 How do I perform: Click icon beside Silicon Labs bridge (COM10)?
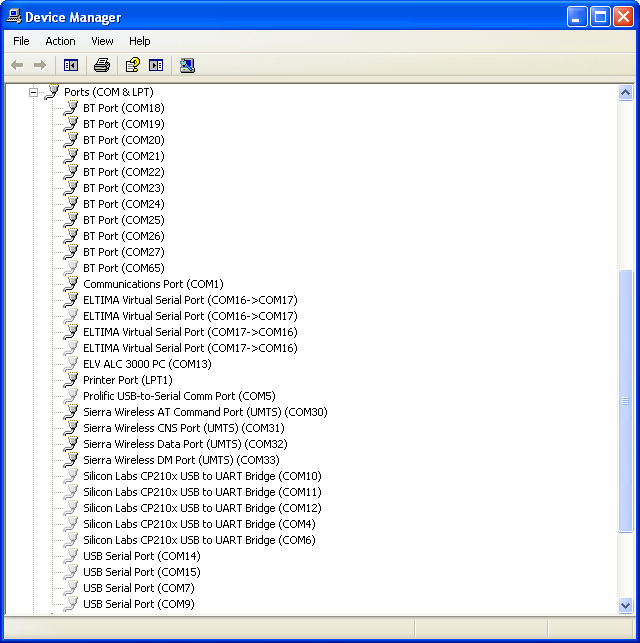coord(71,476)
